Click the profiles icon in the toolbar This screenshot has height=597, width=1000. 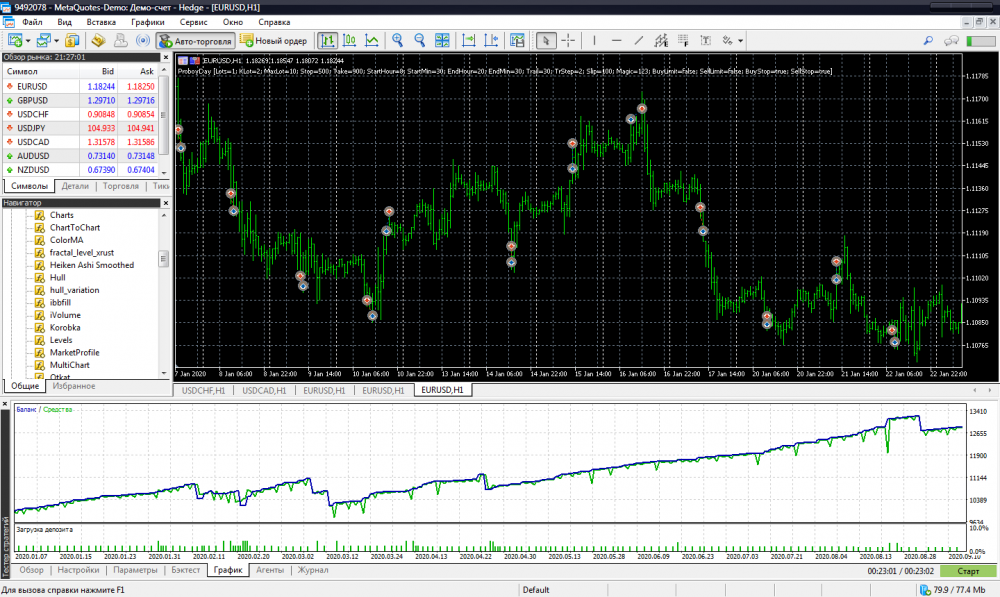click(x=42, y=41)
